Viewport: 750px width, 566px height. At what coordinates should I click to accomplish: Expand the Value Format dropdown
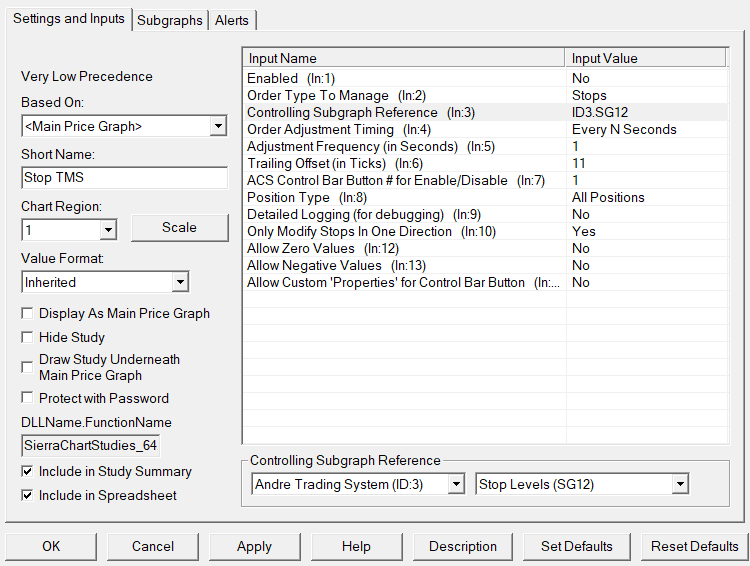pyautogui.click(x=179, y=283)
